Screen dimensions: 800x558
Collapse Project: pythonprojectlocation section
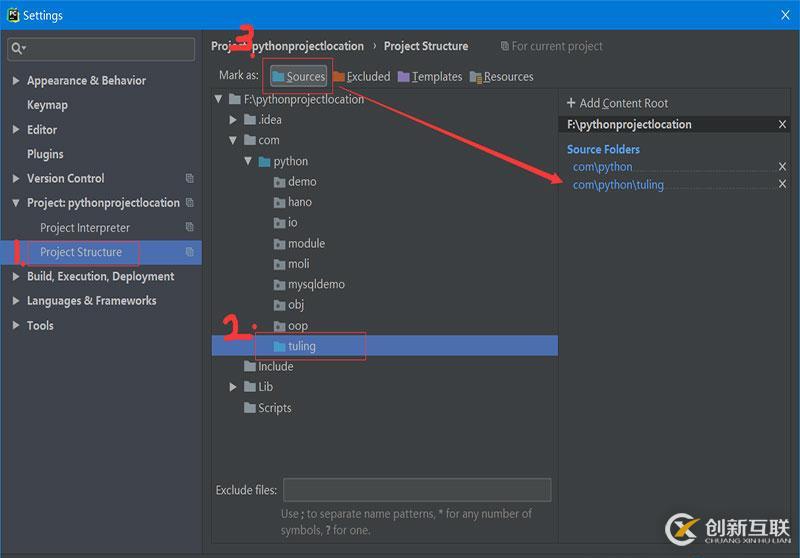pyautogui.click(x=16, y=203)
